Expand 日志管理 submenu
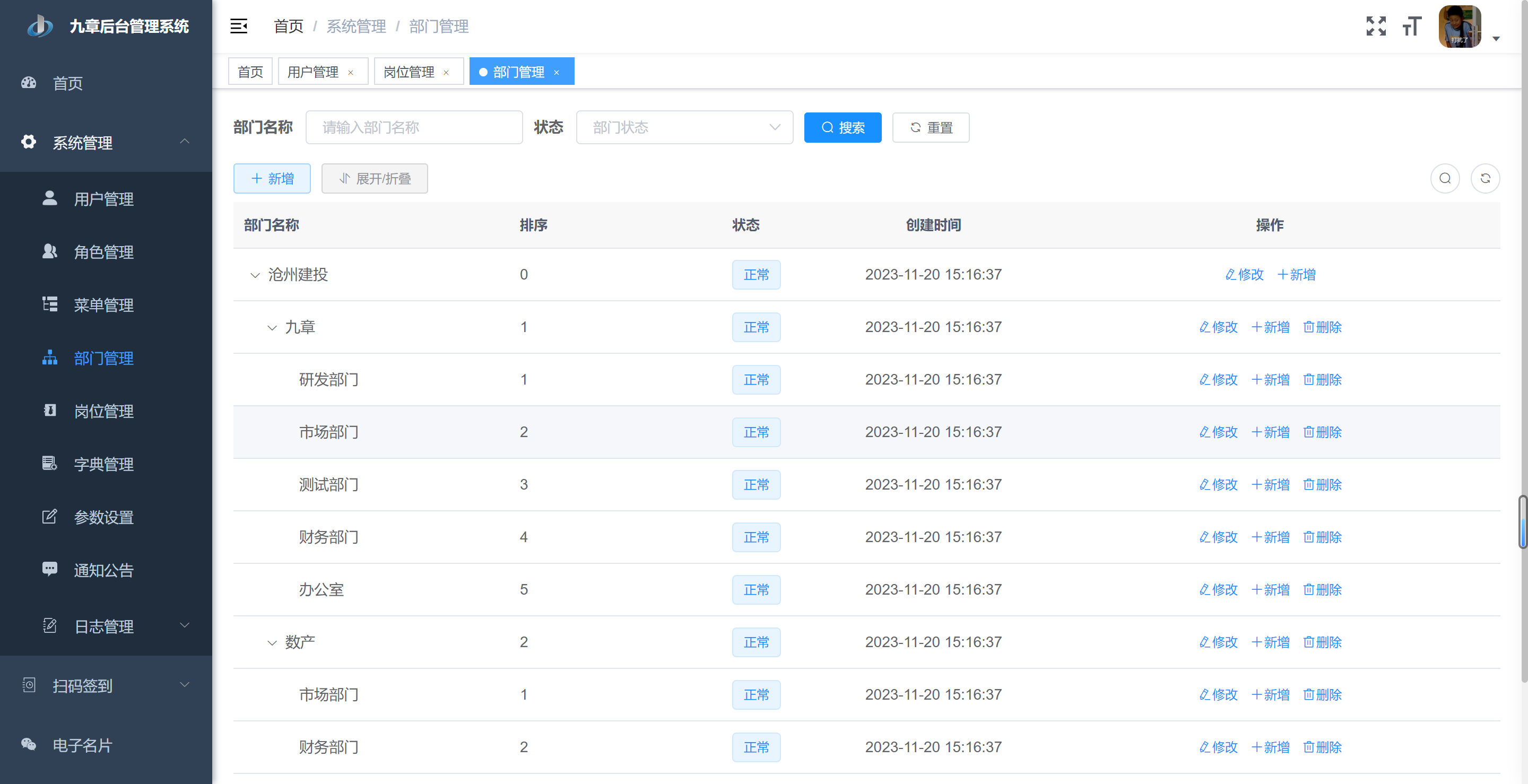Screen dimensions: 1528x784 click(x=104, y=626)
